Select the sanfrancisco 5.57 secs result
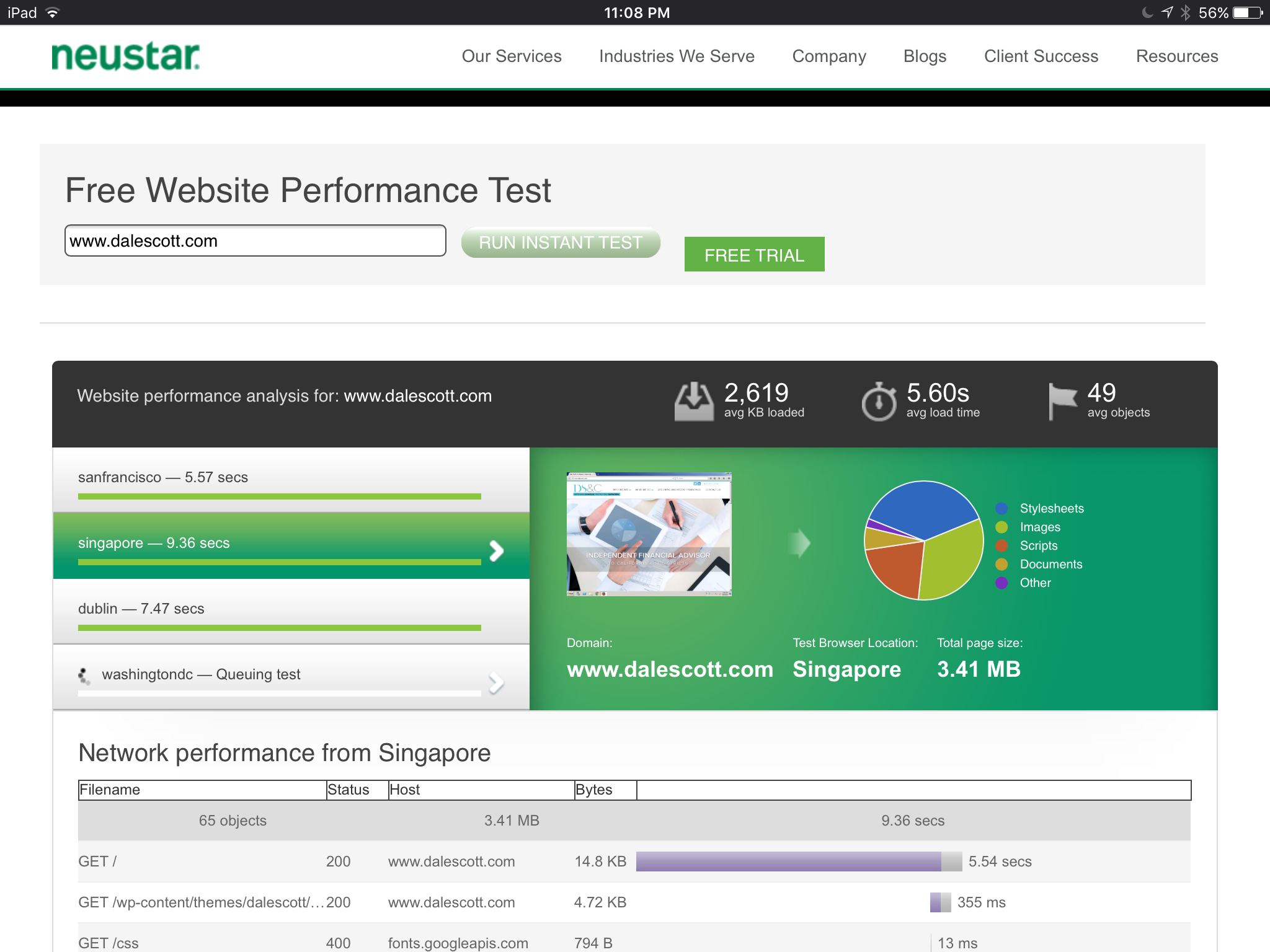Screen dimensions: 1270x952 coord(291,480)
